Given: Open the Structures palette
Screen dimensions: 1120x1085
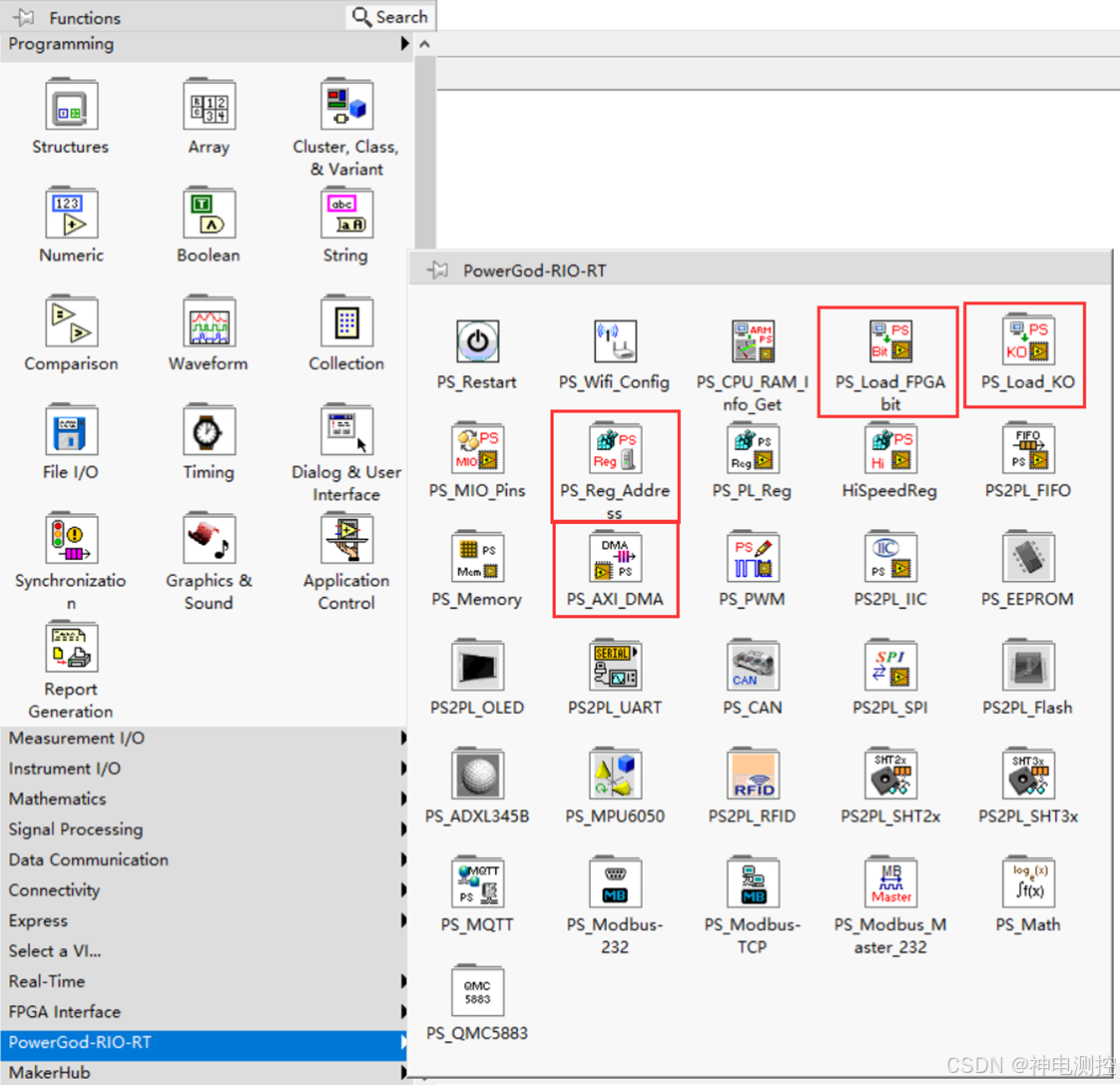Looking at the screenshot, I should click(71, 106).
